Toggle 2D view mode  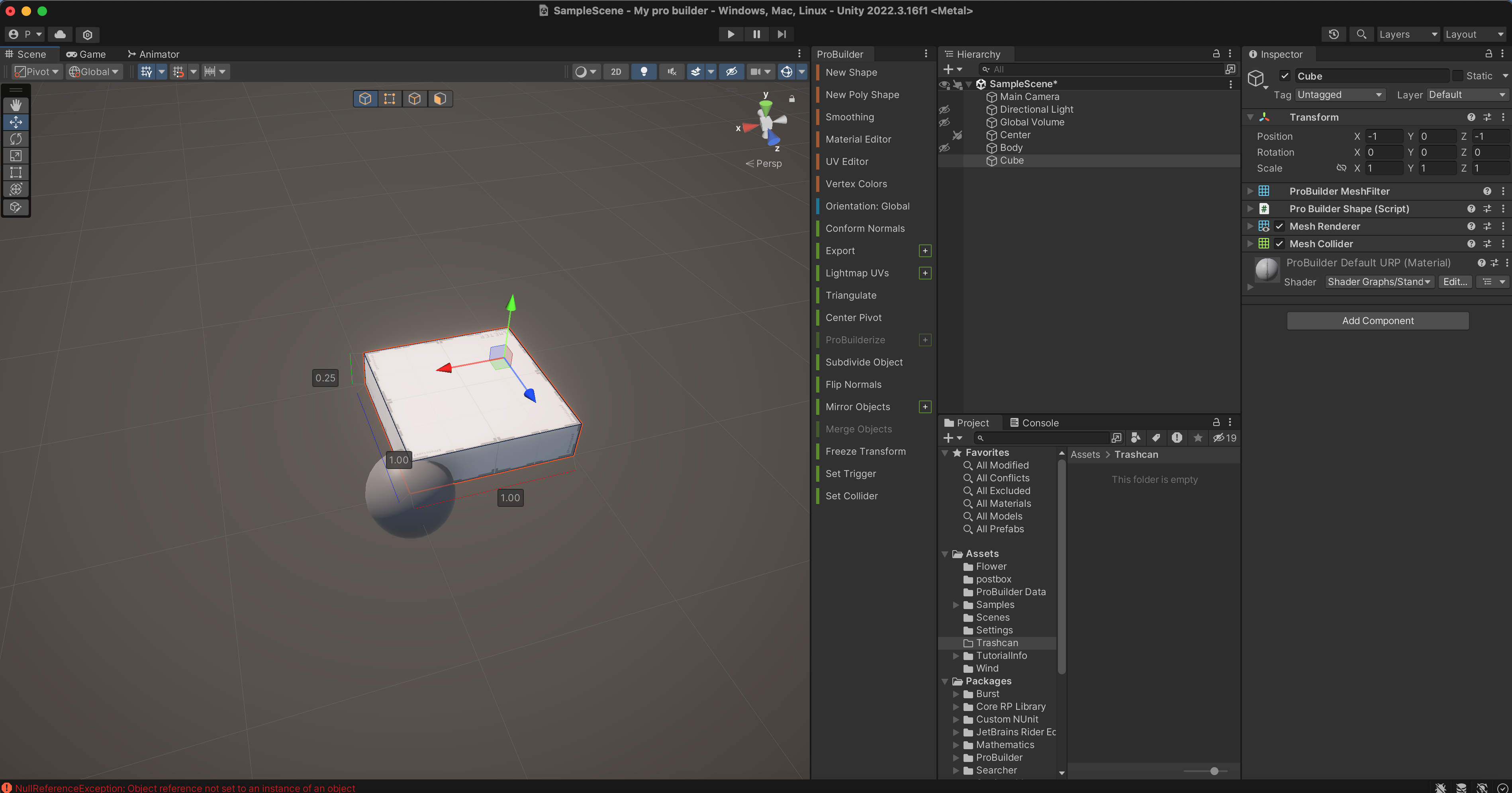[615, 72]
